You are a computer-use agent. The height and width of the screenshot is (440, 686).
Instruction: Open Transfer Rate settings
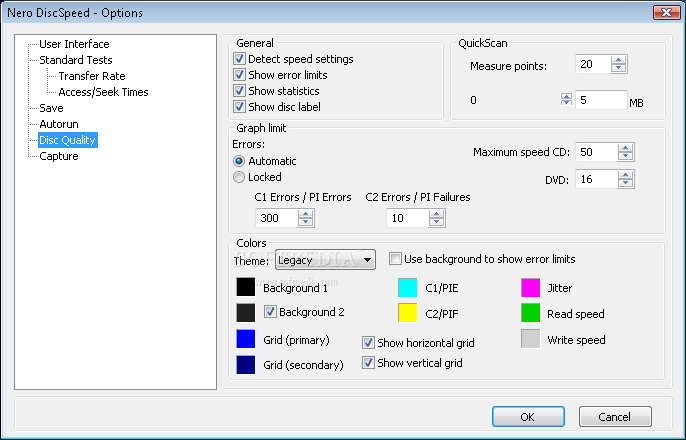(92, 76)
